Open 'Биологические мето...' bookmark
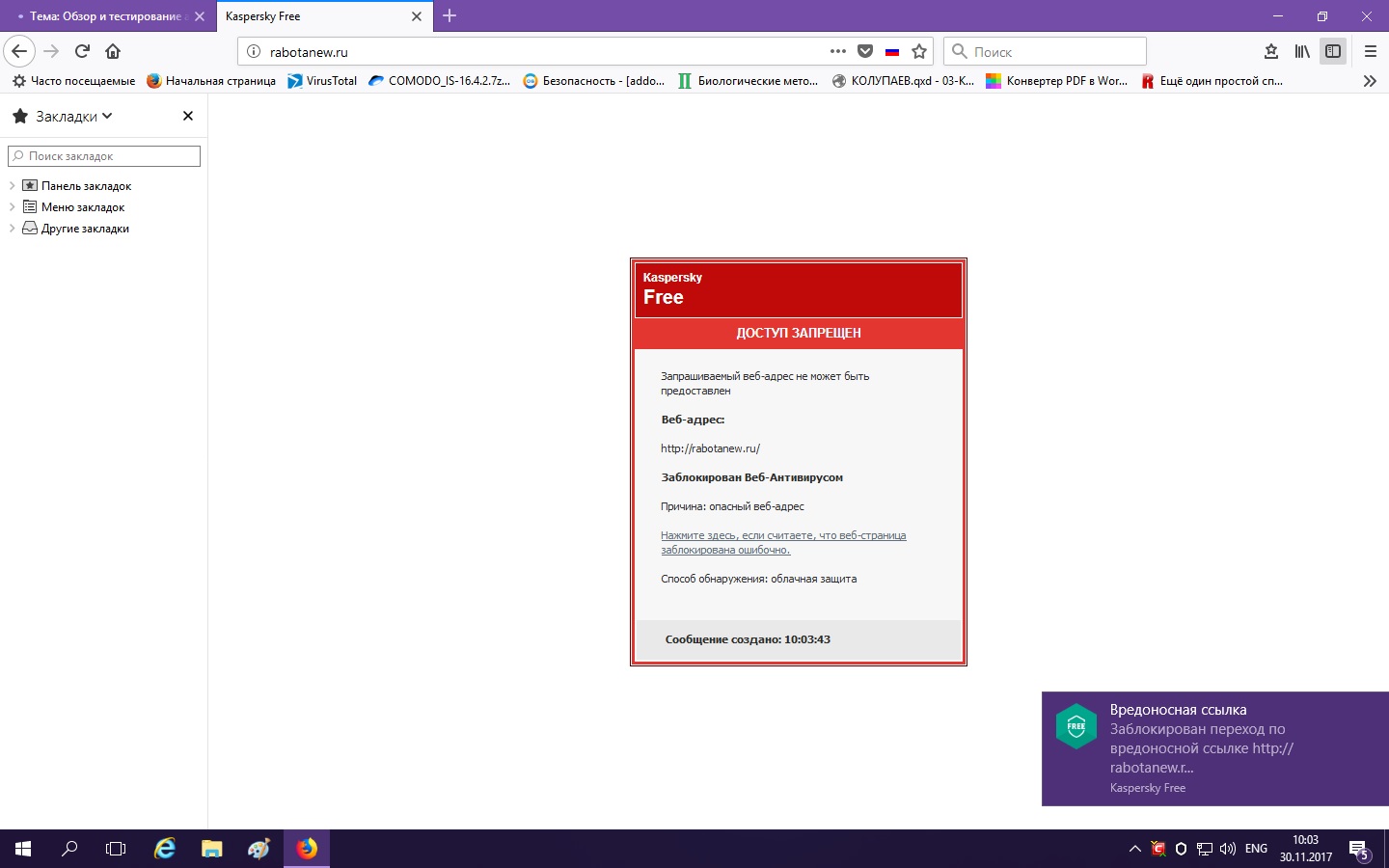The image size is (1389, 868). [749, 81]
